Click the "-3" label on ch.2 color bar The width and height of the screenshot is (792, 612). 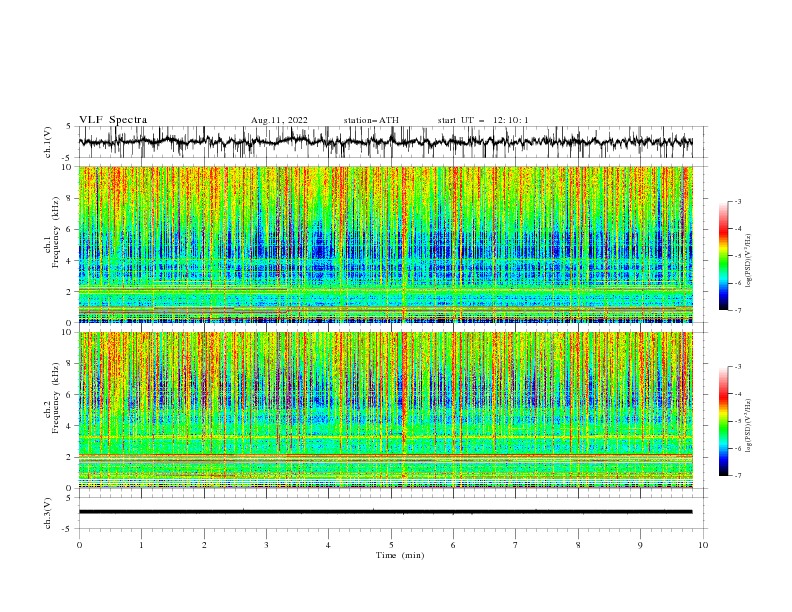[738, 367]
